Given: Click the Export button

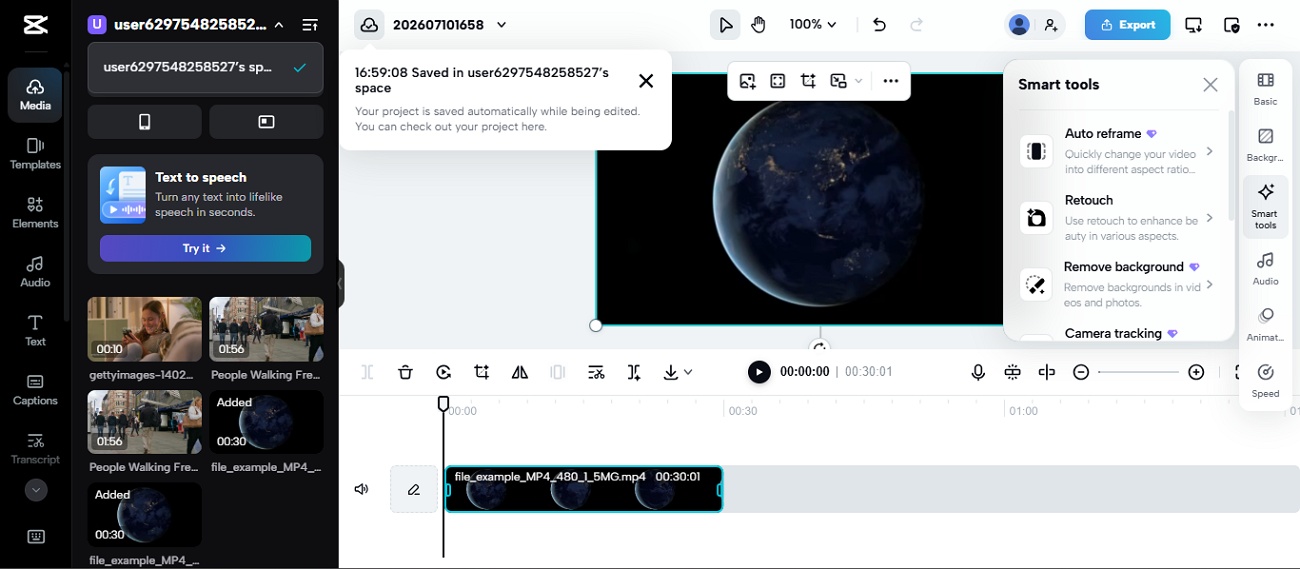Looking at the screenshot, I should point(1127,25).
